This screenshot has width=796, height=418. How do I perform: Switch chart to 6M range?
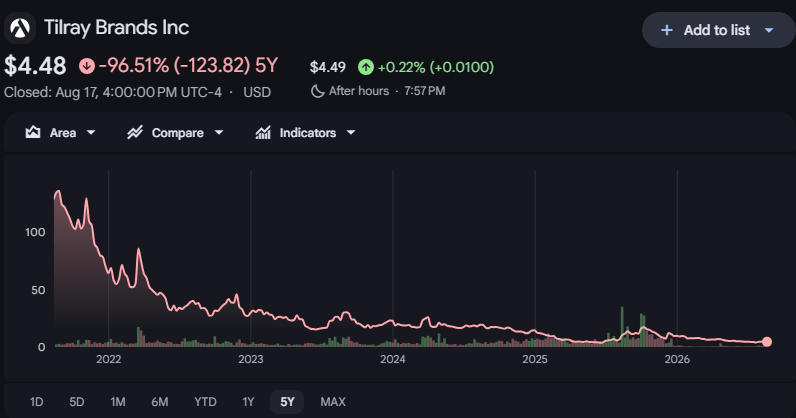point(160,402)
